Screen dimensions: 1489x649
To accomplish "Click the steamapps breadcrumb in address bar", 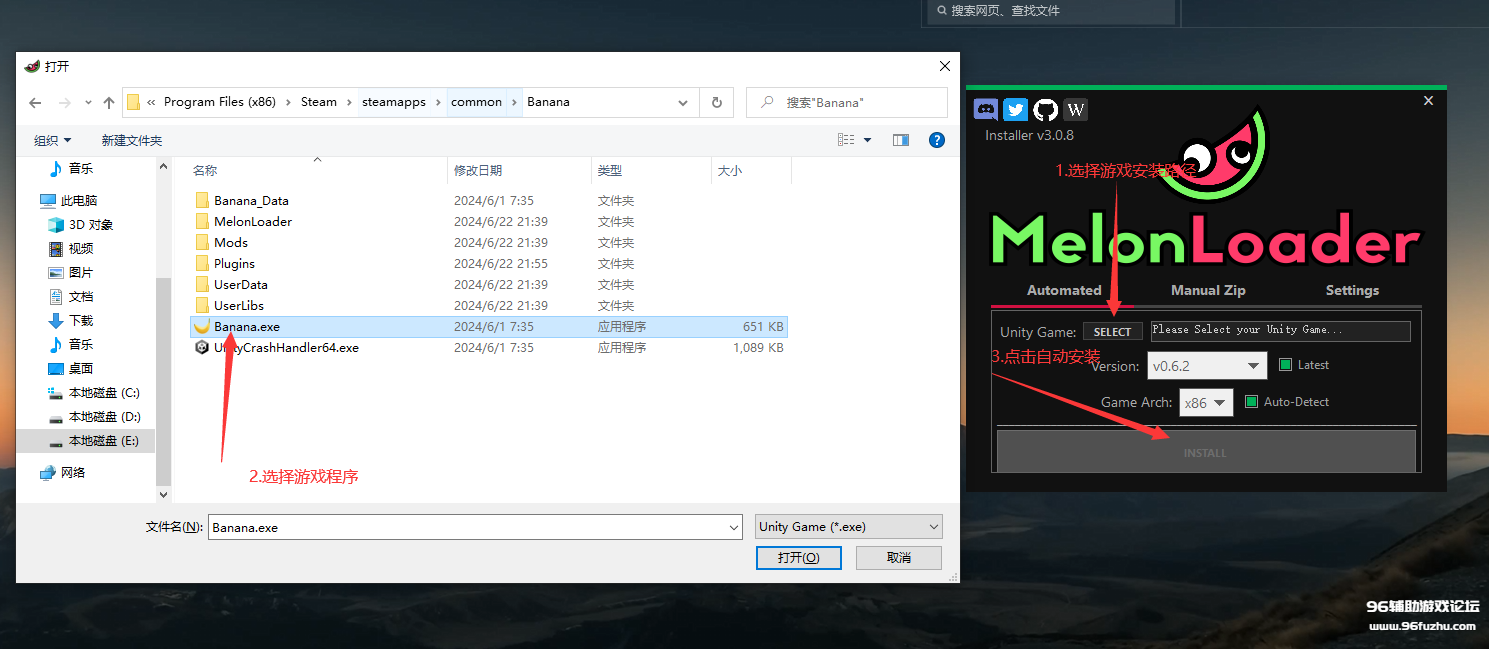I will click(394, 102).
